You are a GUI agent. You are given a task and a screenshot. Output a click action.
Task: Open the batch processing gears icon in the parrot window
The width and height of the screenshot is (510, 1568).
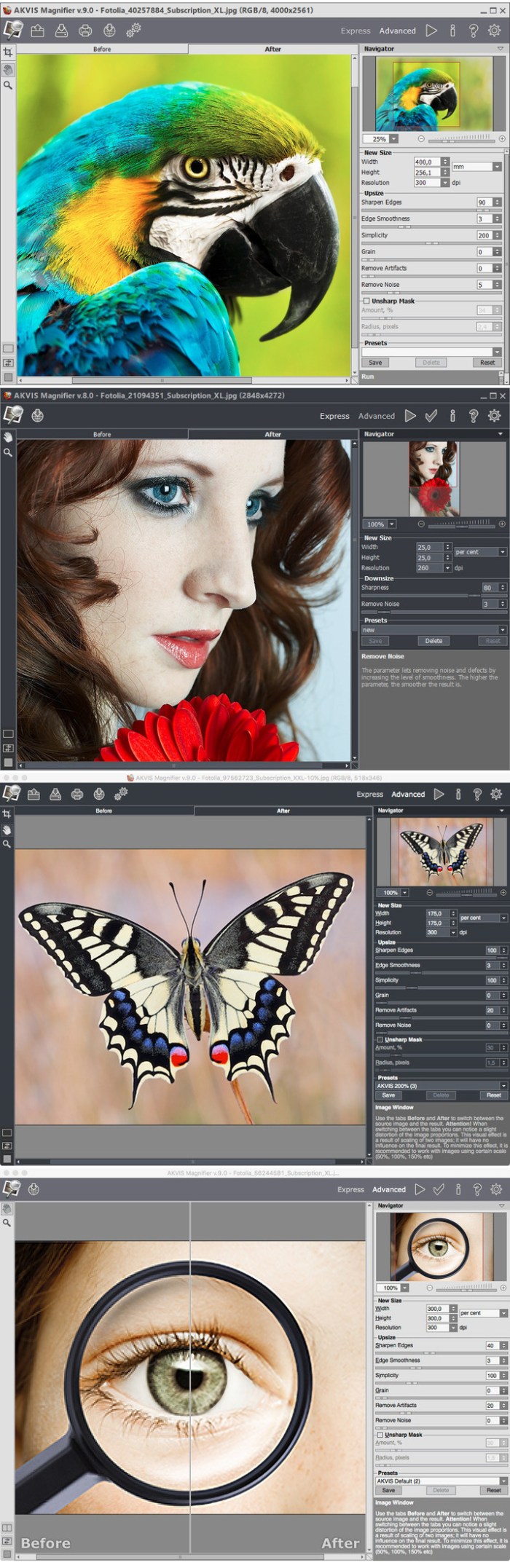(x=133, y=31)
